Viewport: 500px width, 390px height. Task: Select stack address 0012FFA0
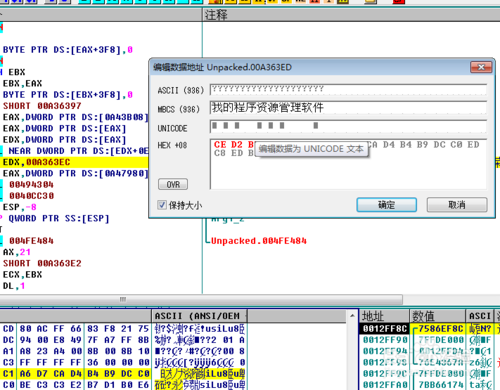(385, 385)
